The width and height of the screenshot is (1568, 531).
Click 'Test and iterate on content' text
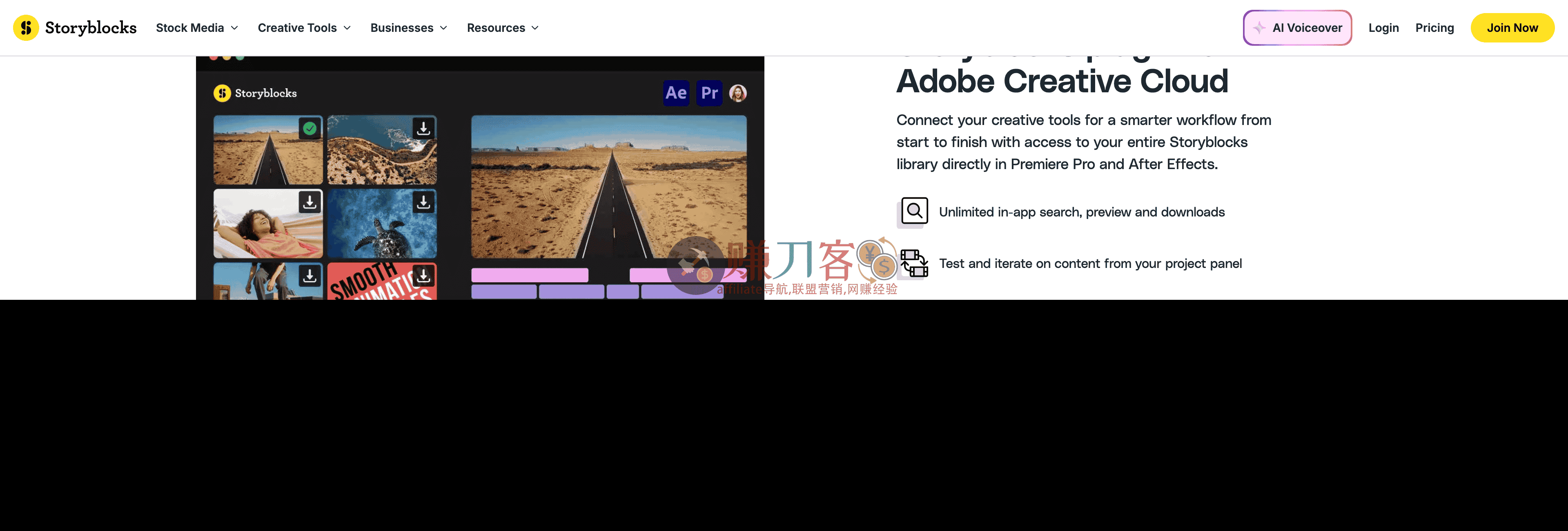1090,263
